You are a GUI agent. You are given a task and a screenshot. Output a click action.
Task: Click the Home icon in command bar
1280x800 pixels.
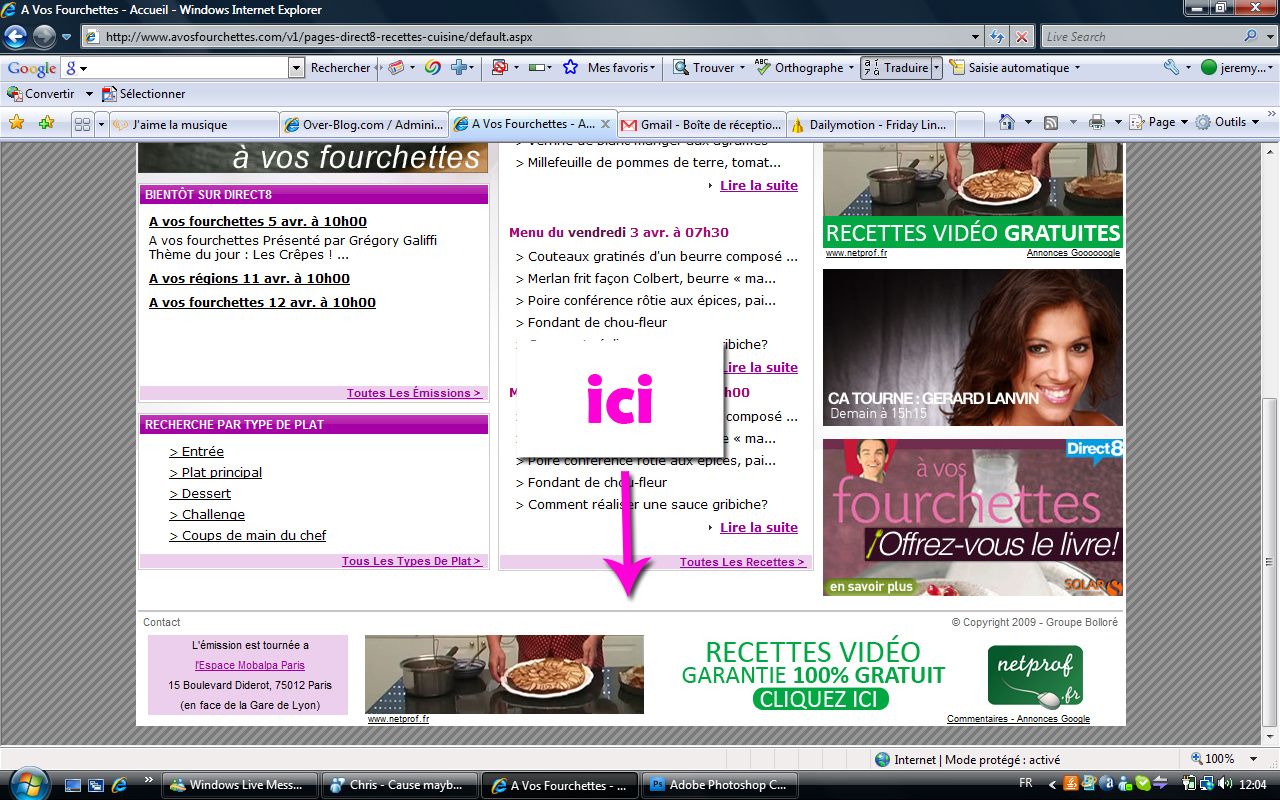(x=1007, y=122)
